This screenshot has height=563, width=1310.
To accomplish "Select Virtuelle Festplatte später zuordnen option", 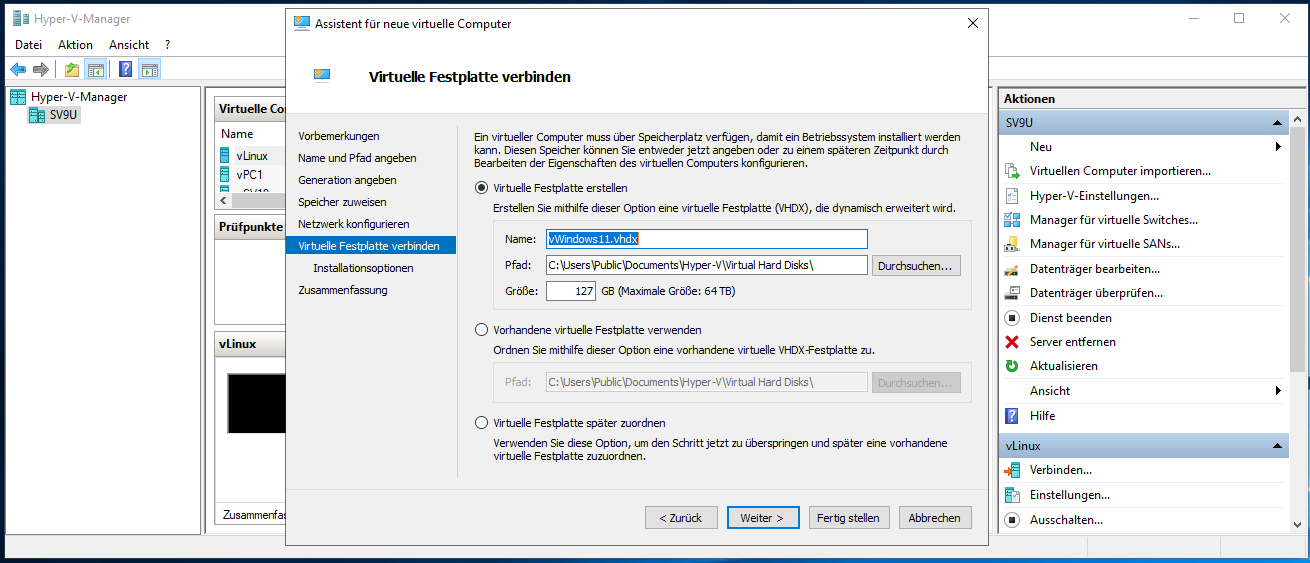I will coord(482,423).
